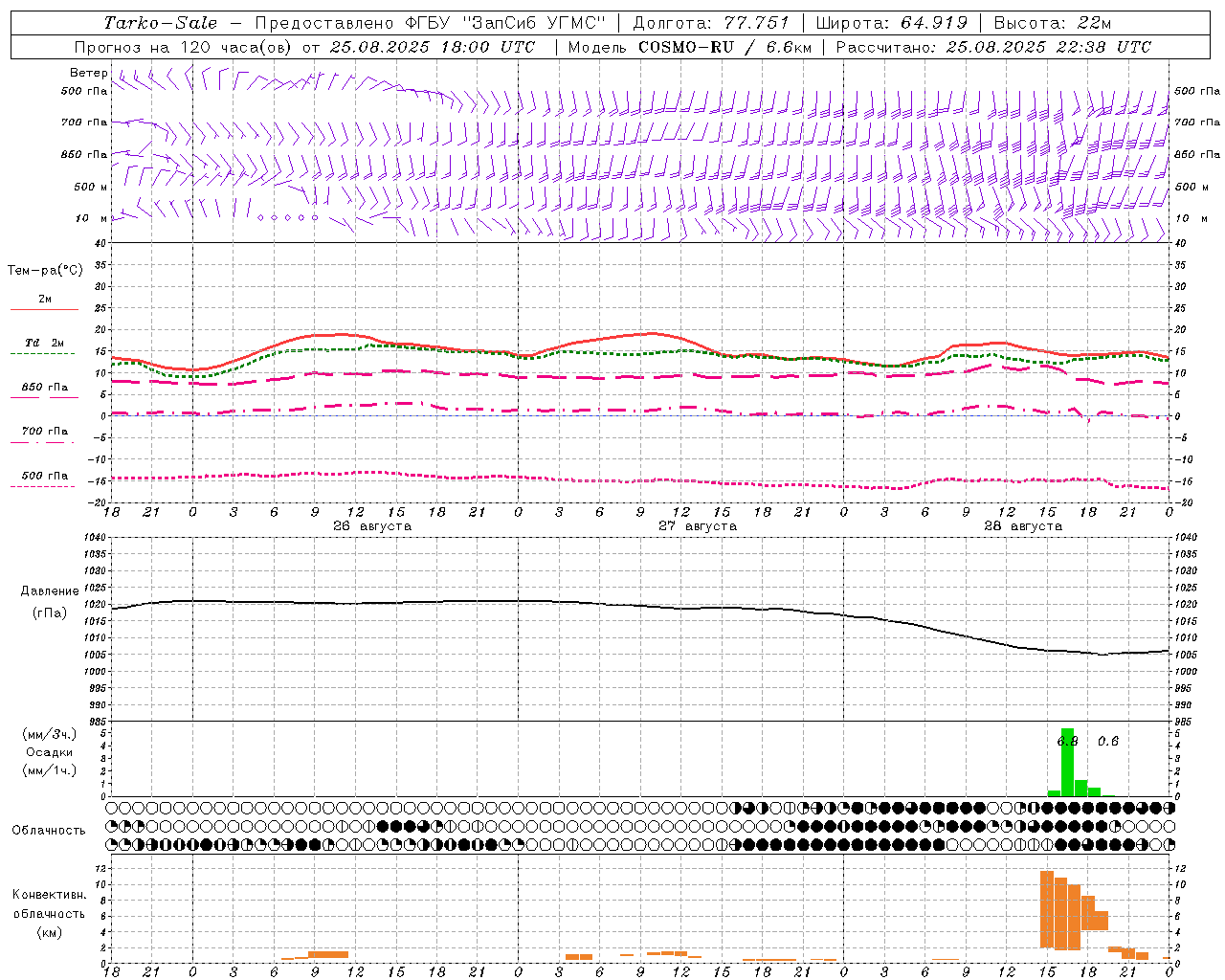Click the '28 августа' date label
The height and width of the screenshot is (980, 1225).
point(1023,526)
